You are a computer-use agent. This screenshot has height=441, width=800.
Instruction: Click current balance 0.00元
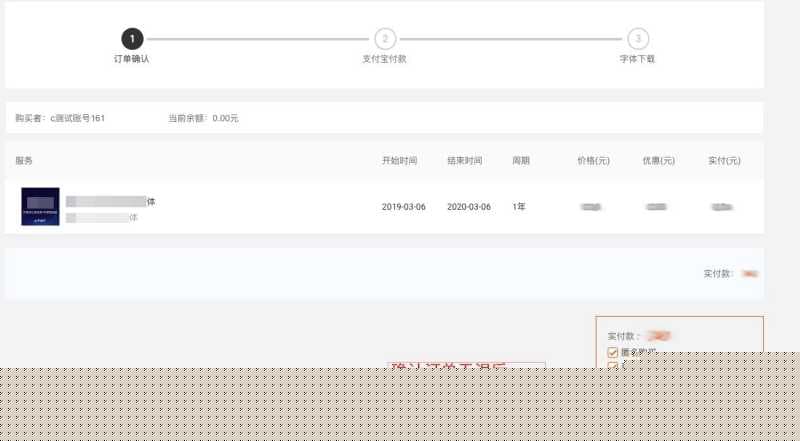(225, 118)
